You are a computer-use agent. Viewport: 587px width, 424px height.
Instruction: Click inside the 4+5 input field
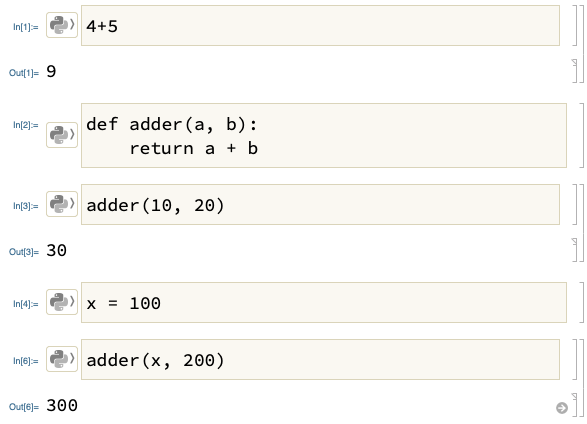tap(320, 25)
